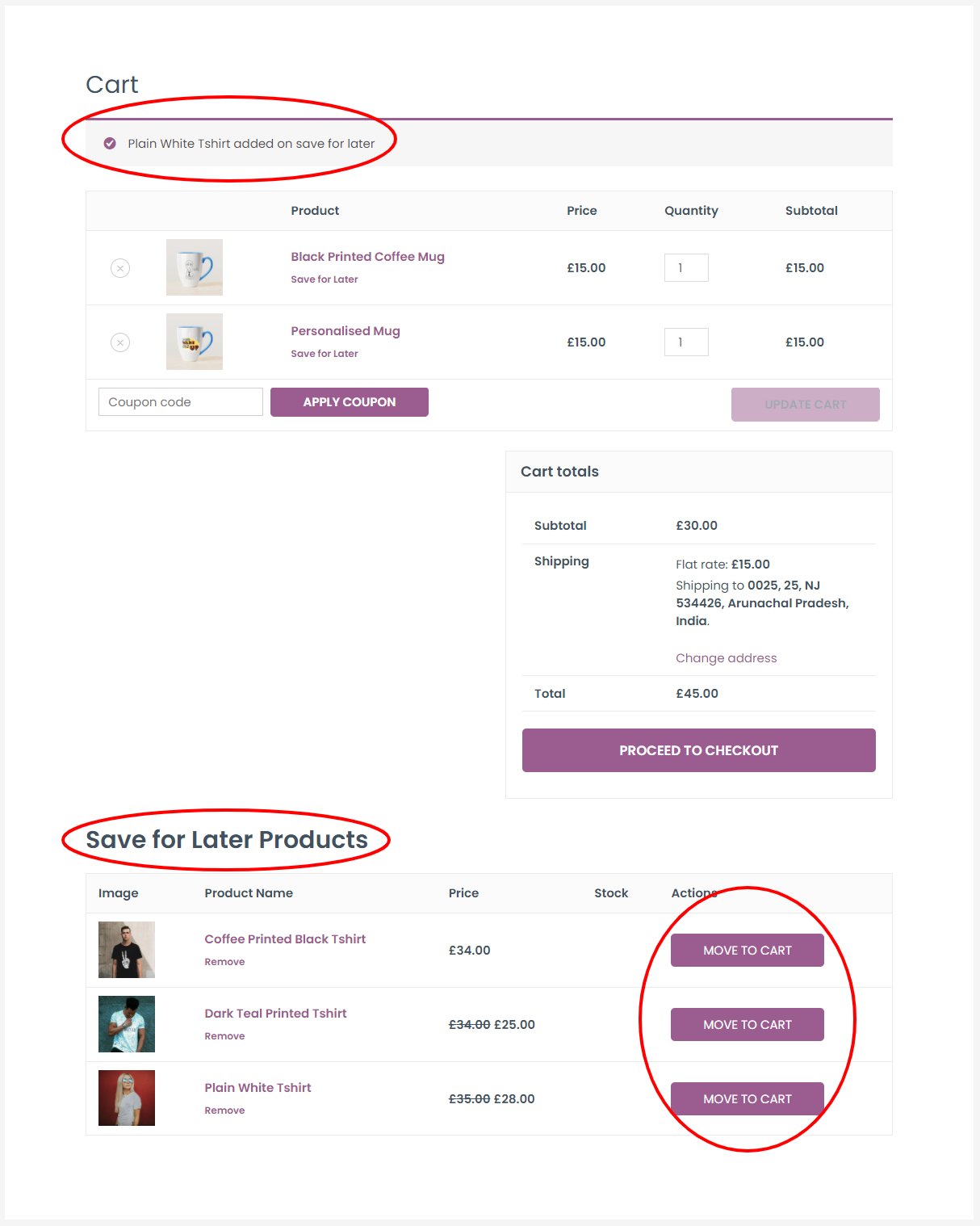
Task: Click the Update Cart button
Action: point(805,405)
